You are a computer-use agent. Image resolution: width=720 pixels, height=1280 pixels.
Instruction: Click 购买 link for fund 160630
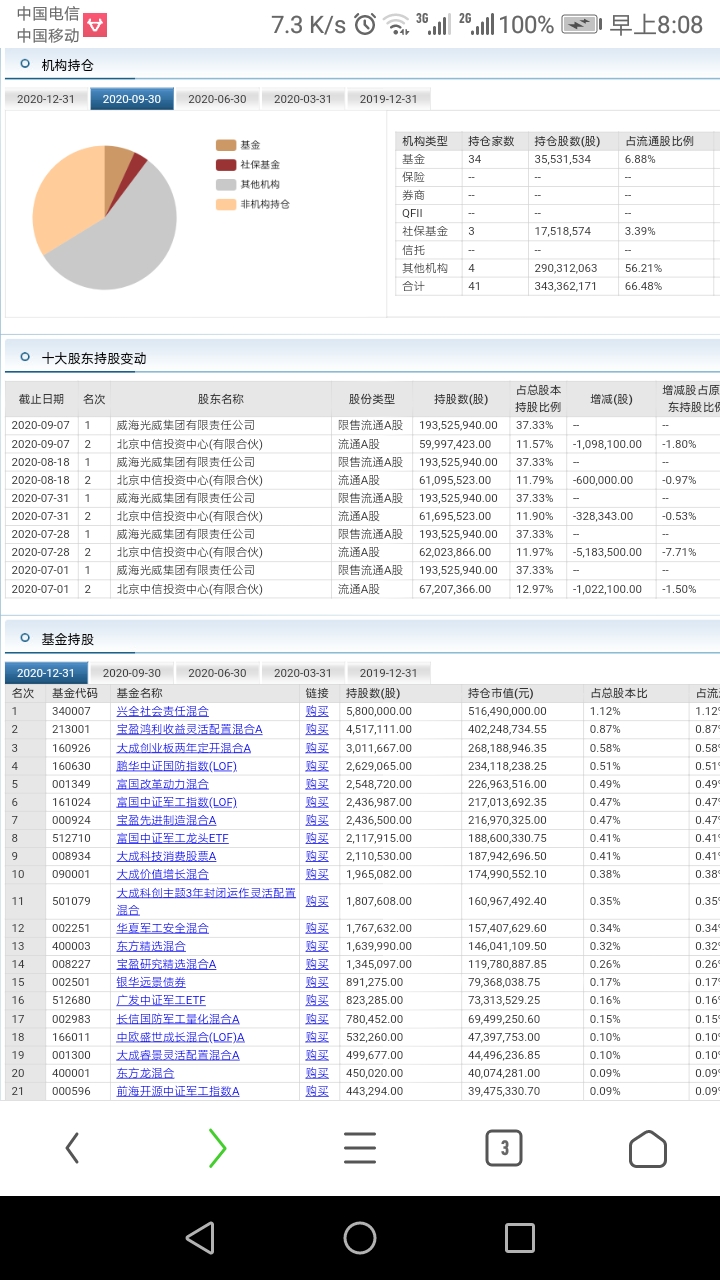[x=317, y=766]
